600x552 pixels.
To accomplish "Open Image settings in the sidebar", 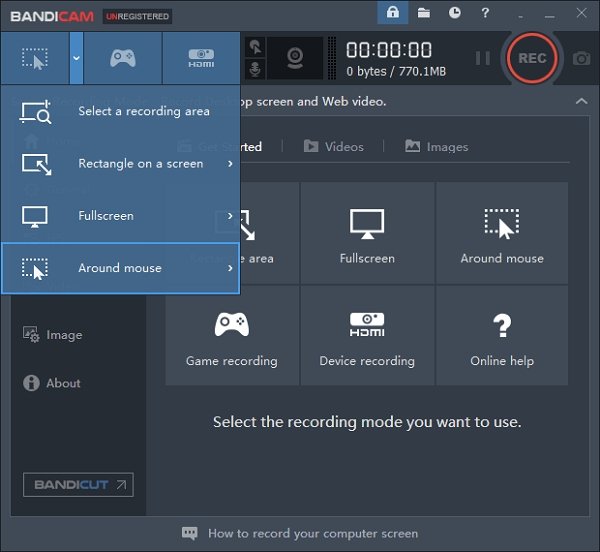I will (53, 335).
